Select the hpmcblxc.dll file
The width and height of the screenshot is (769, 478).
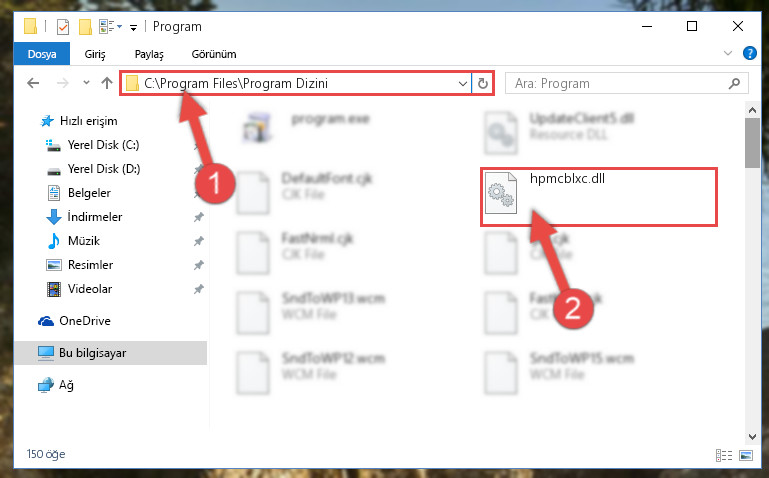tap(599, 197)
